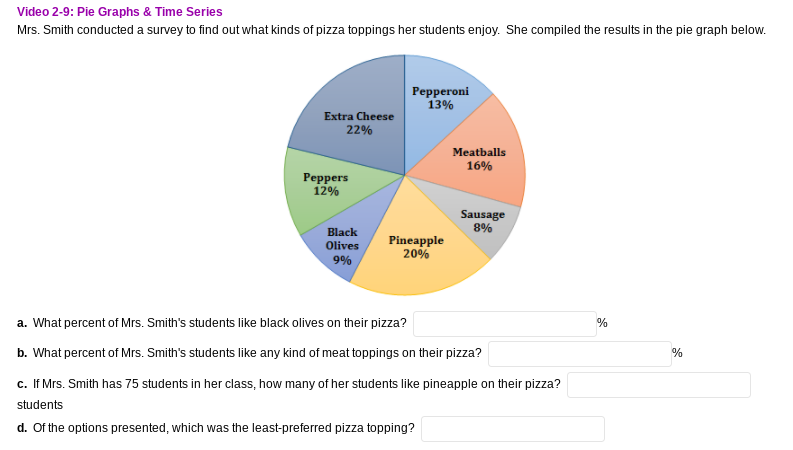Click the survey description sentence
This screenshot has height=450, width=793.
tap(391, 30)
